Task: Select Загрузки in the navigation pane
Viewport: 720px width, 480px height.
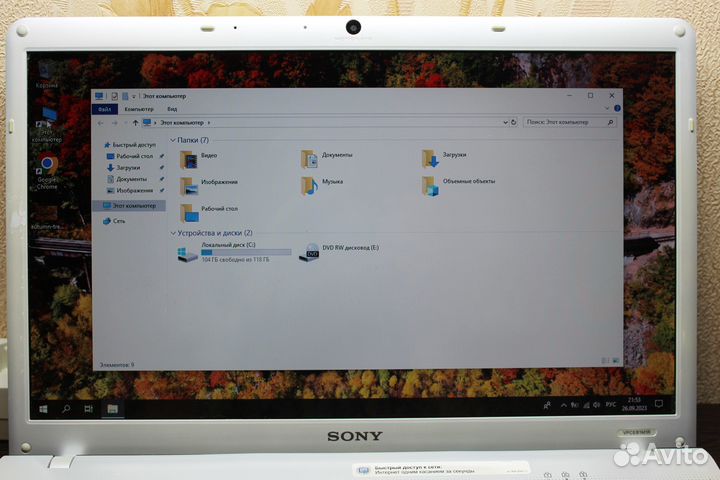Action: tap(124, 168)
